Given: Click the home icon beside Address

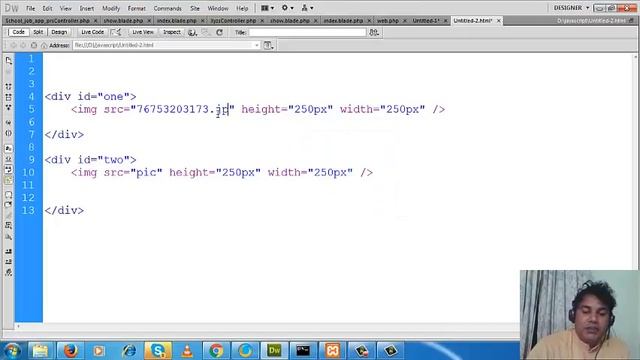Looking at the screenshot, I should [x=44, y=45].
